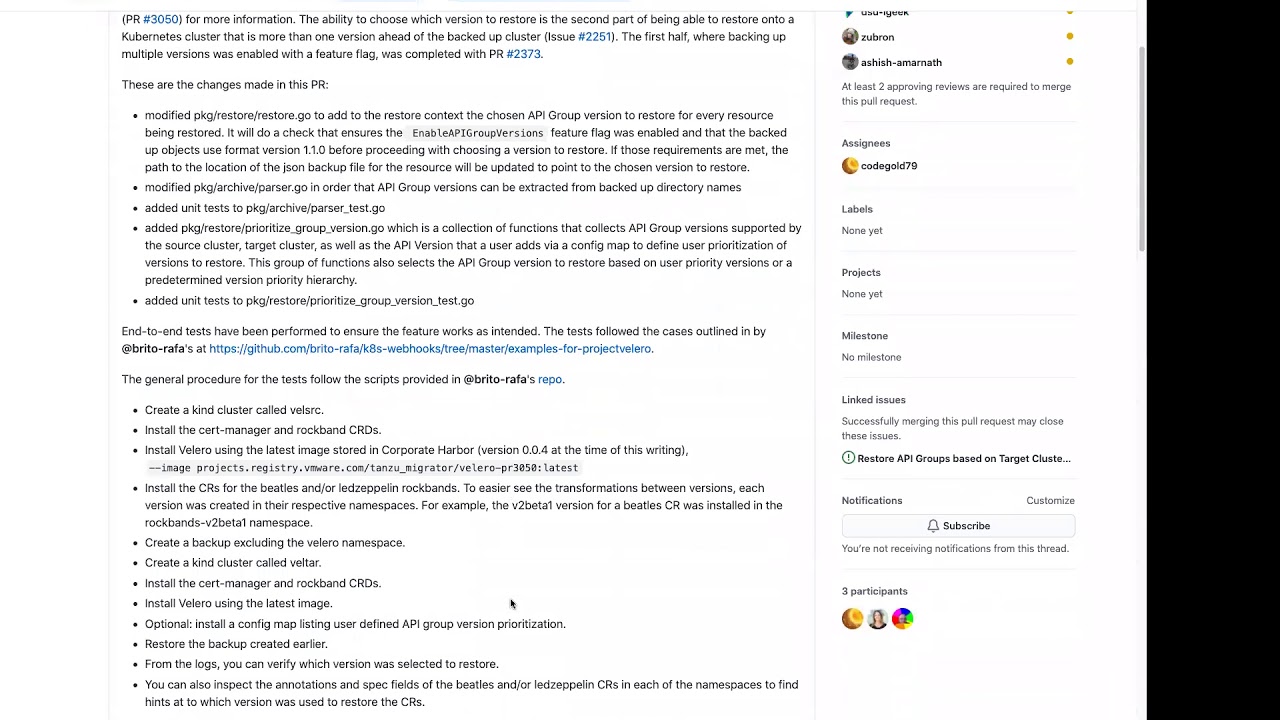Click ashish-amarnath's reviewer avatar
Image resolution: width=1280 pixels, height=720 pixels.
click(x=850, y=62)
